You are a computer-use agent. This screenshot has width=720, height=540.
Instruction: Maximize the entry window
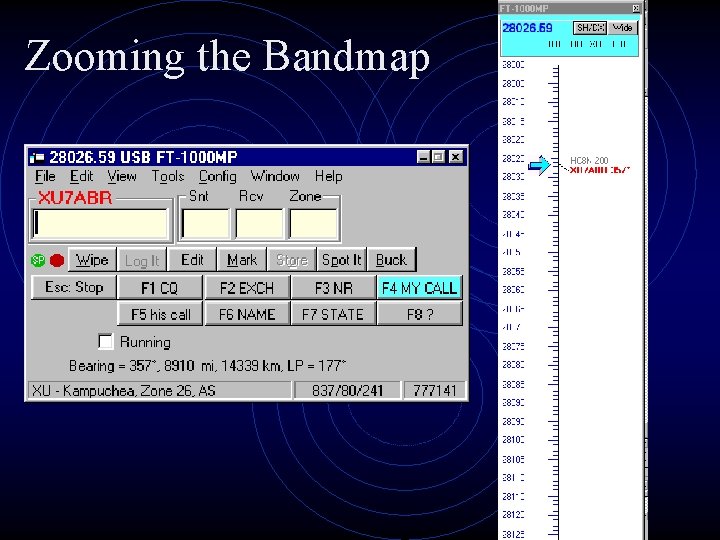439,157
